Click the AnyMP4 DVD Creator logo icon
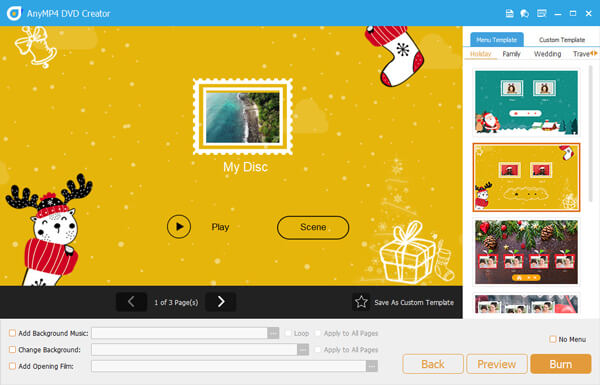600x385 pixels. point(14,13)
